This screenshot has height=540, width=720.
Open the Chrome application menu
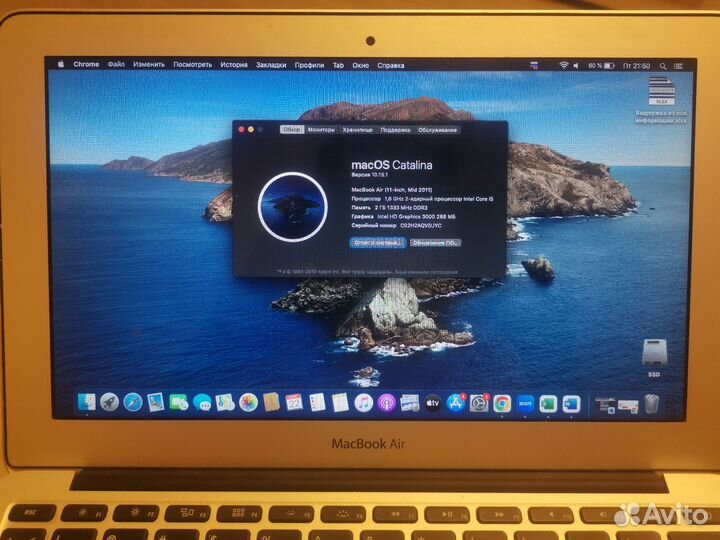coord(86,64)
